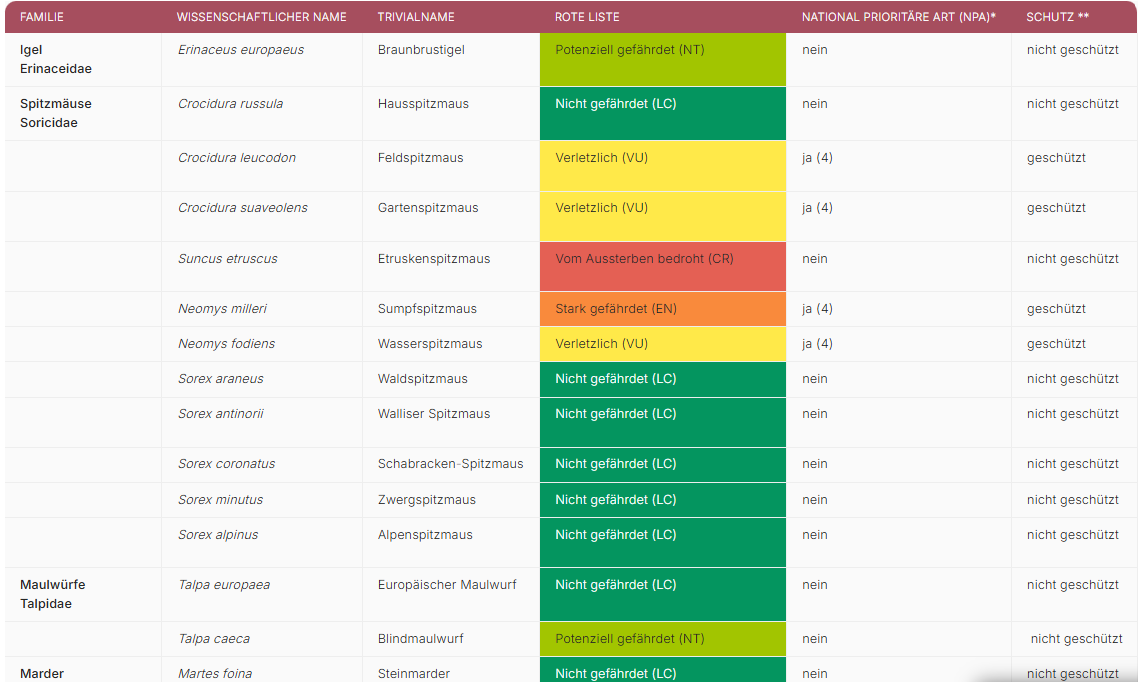Click Braunbrustigel's 'Potenziell gefährdet (NT)' status cell
Viewport: 1138px width, 682px height.
[x=662, y=59]
